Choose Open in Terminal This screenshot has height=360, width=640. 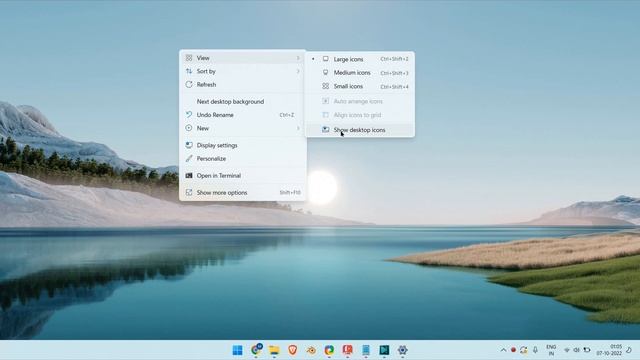(x=243, y=176)
